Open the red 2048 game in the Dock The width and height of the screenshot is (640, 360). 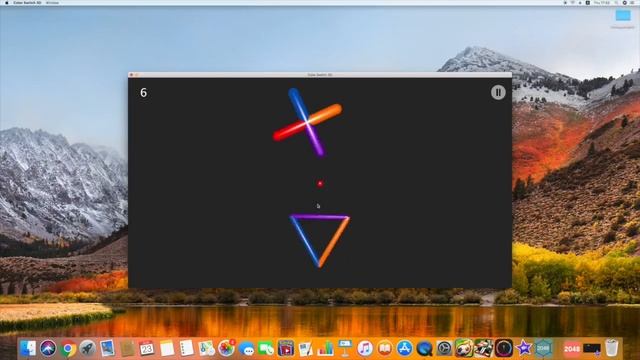pyautogui.click(x=572, y=349)
